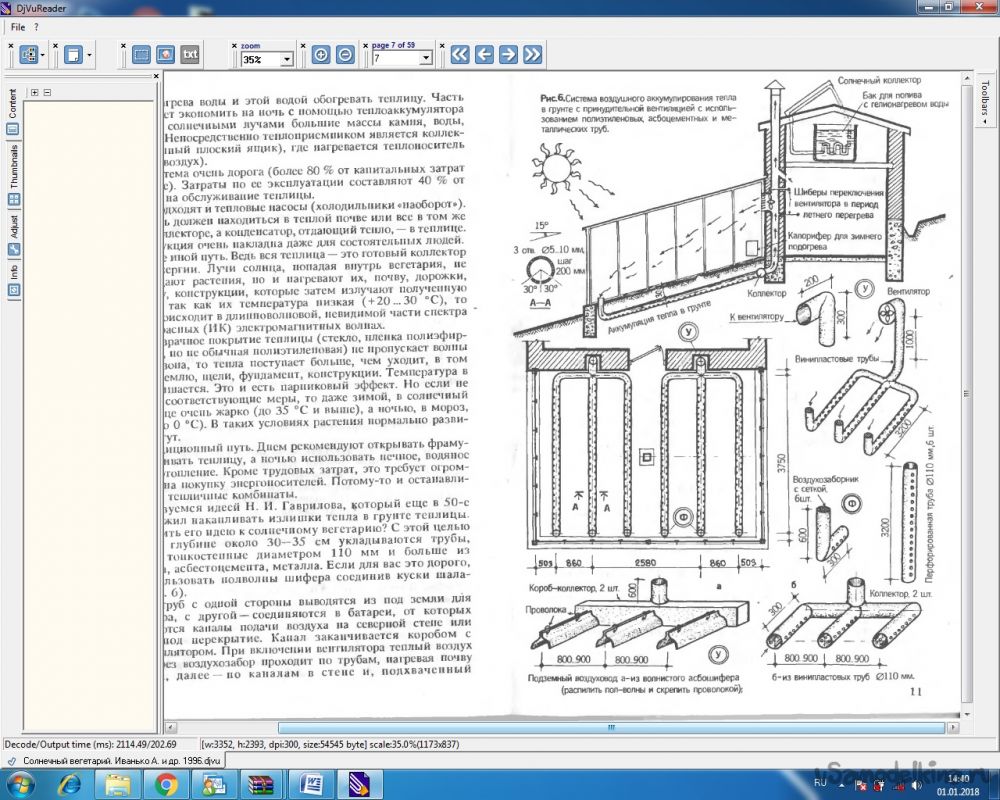Zoom in with the plus magnifier button
This screenshot has width=1000, height=800.
321,55
